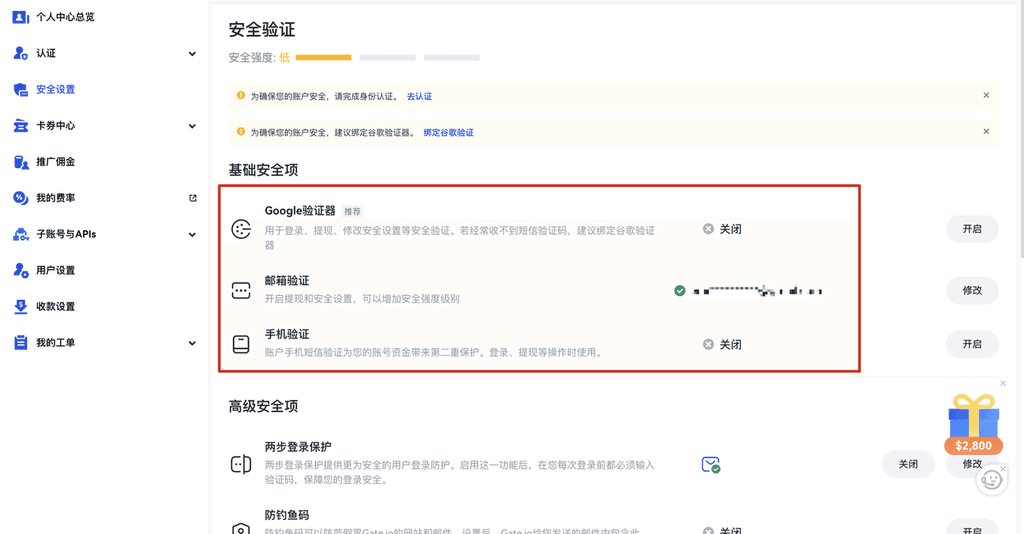The image size is (1024, 534).
Task: Click the 推广佣金 sidebar icon
Action: (x=20, y=162)
